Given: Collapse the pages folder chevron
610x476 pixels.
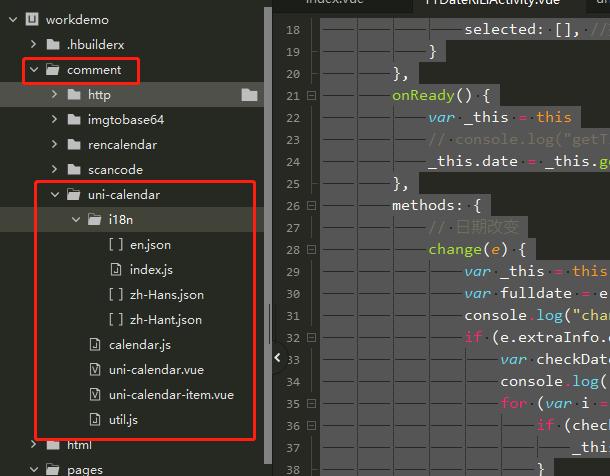Looking at the screenshot, I should 34,470.
